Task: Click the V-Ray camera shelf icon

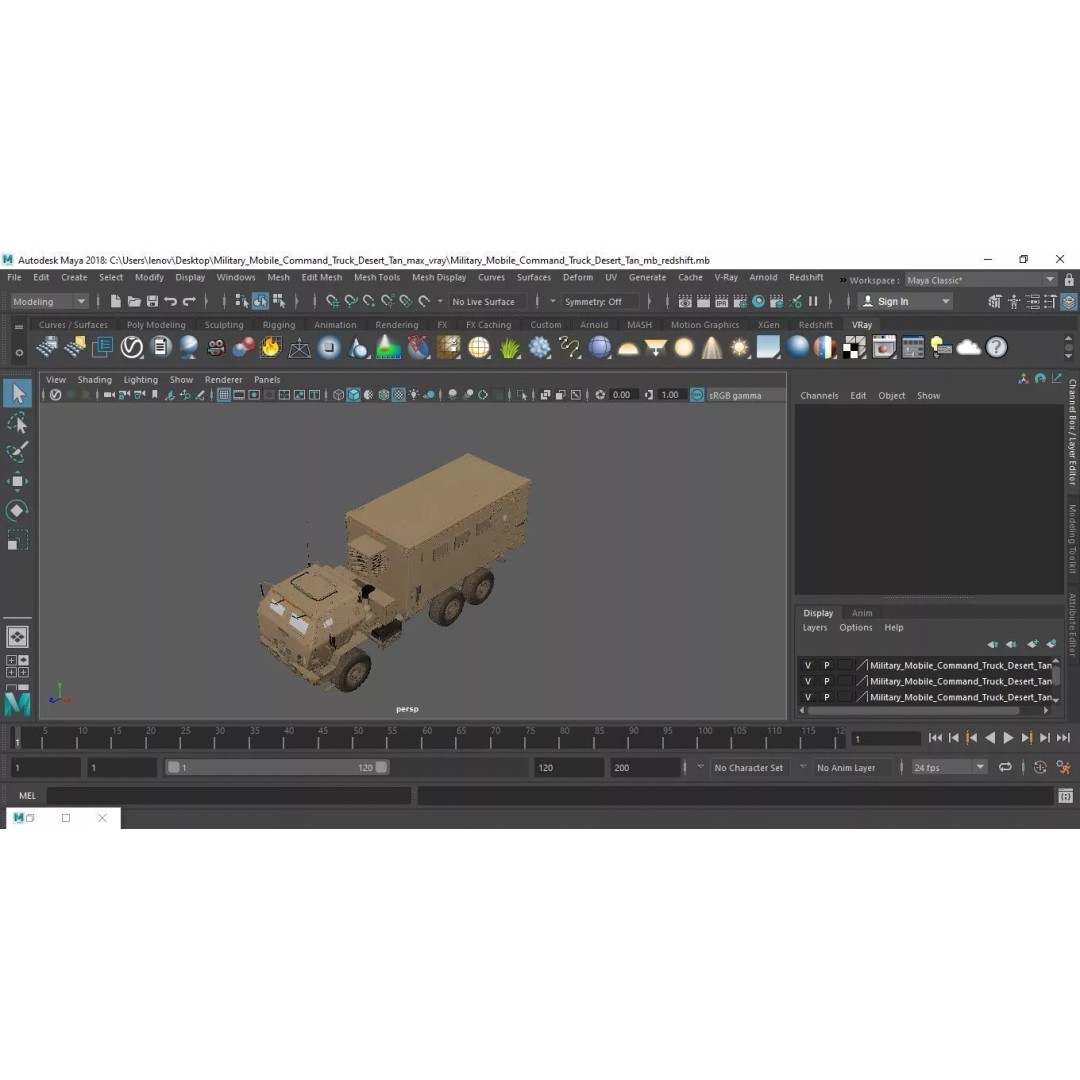Action: point(216,347)
